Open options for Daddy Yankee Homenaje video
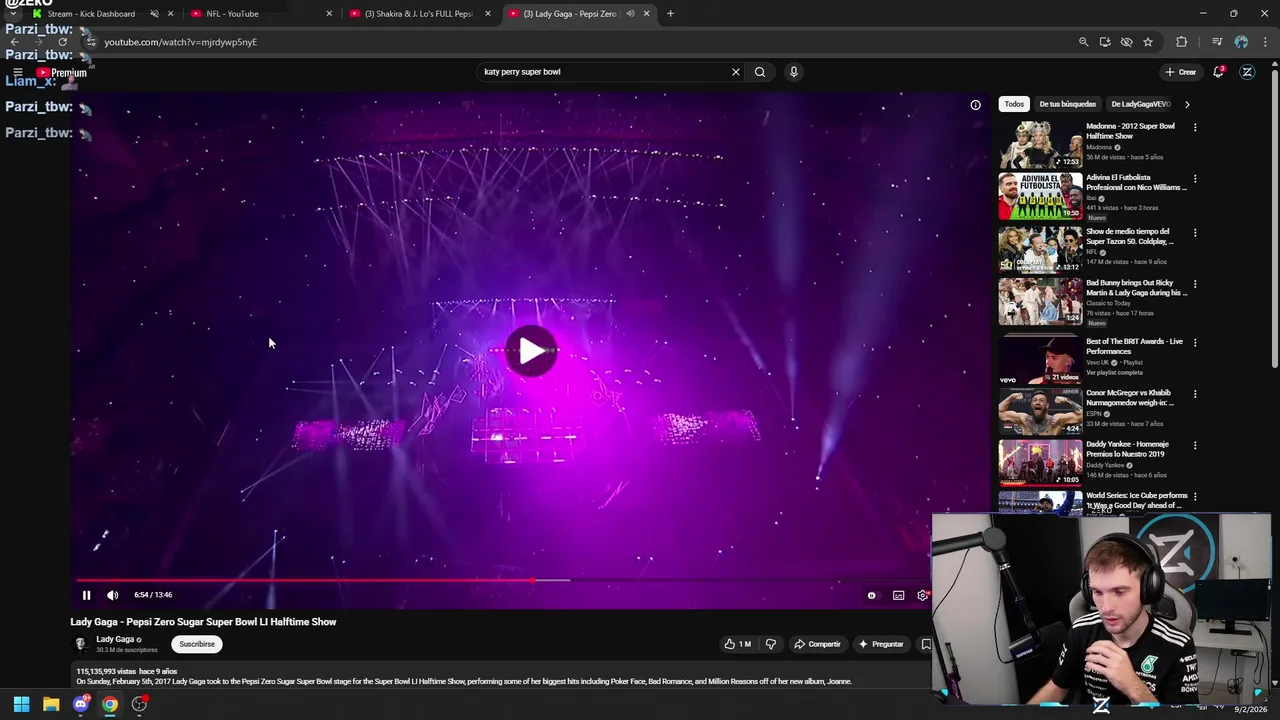 tap(1195, 445)
